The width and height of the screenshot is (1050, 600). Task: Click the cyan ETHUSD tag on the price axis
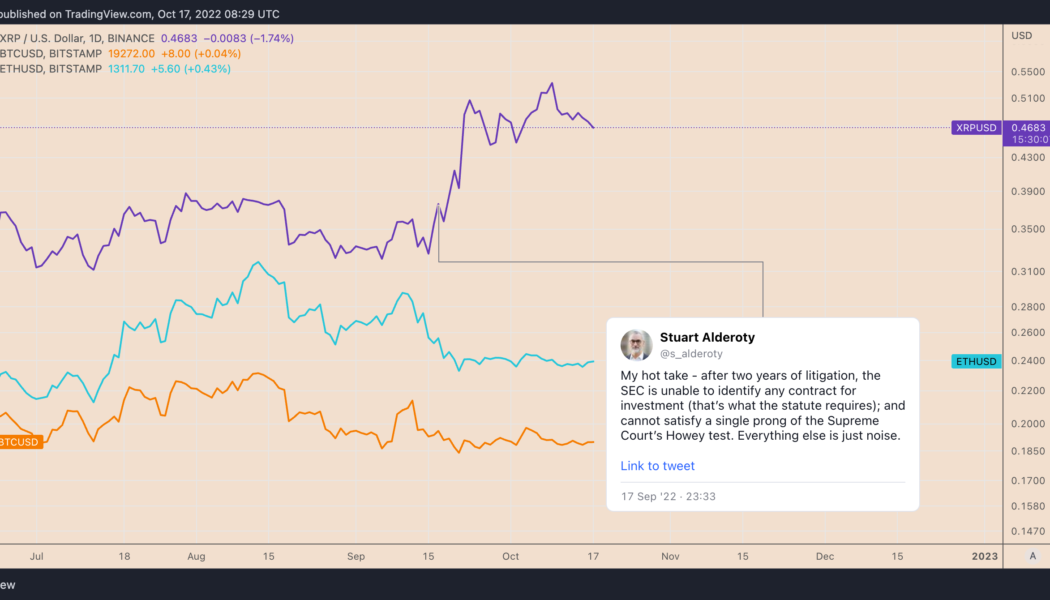pos(975,361)
